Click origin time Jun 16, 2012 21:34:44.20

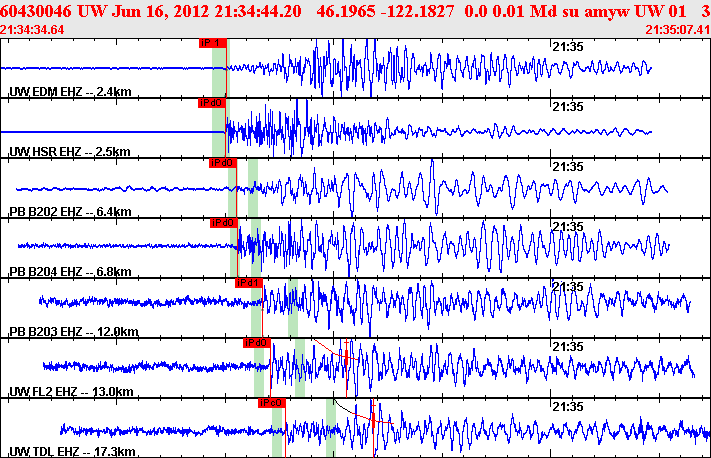pos(207,11)
